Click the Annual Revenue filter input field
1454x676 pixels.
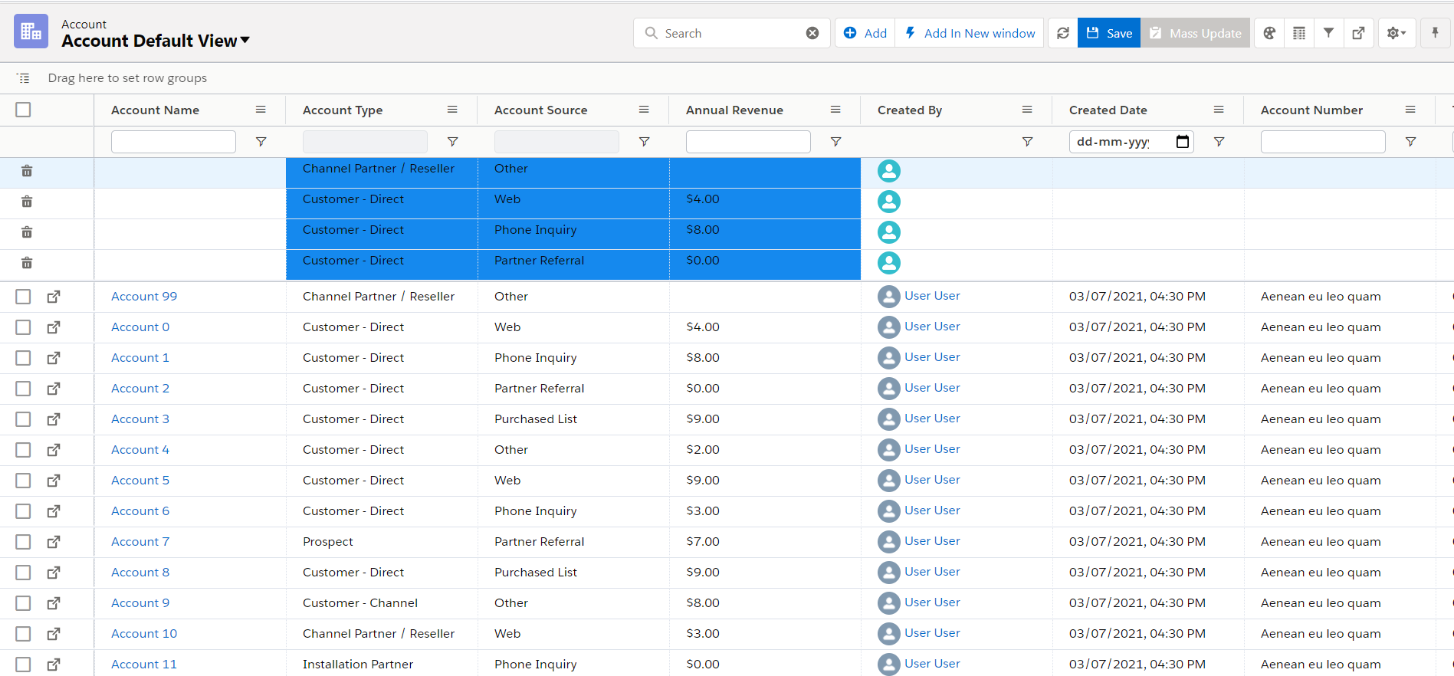(x=747, y=142)
